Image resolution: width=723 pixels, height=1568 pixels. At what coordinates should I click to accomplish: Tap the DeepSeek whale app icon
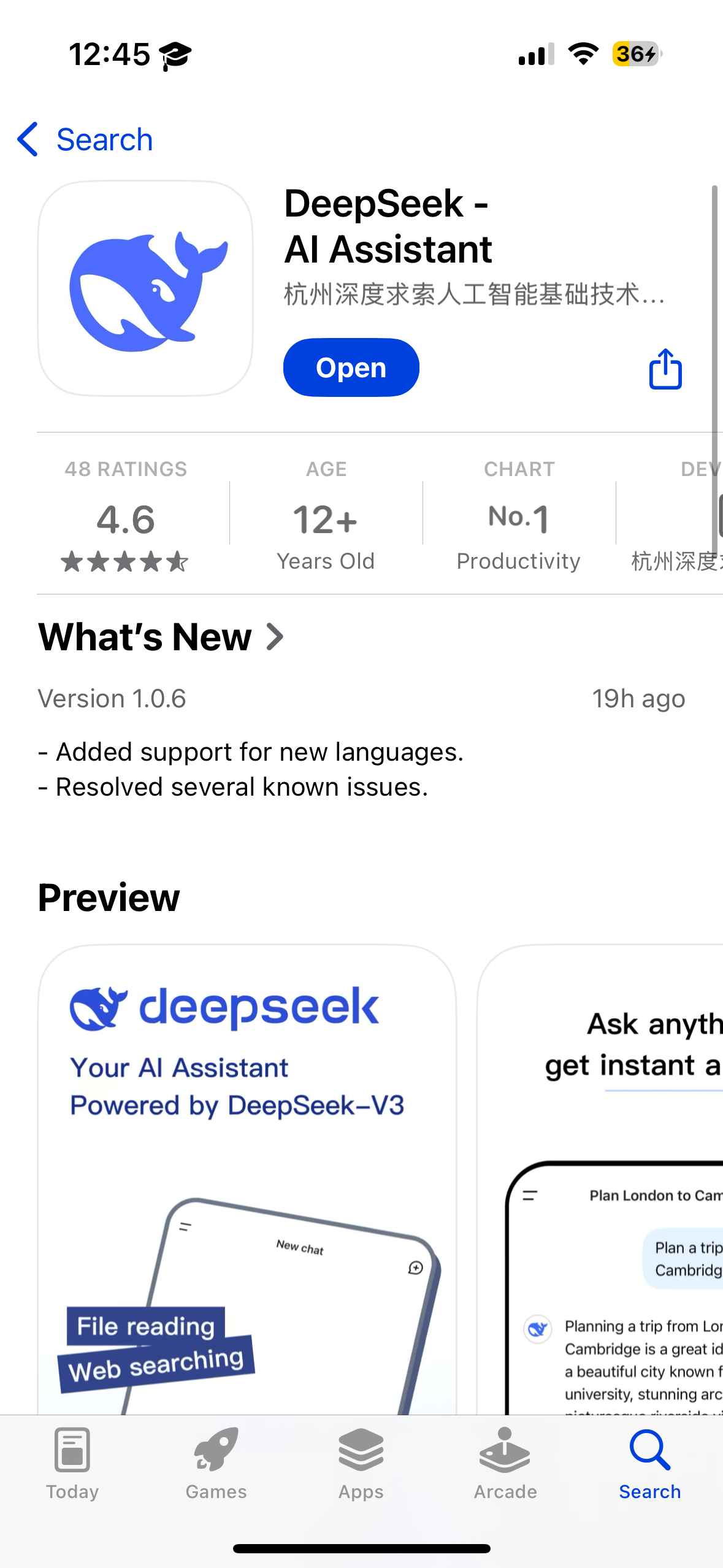145,288
